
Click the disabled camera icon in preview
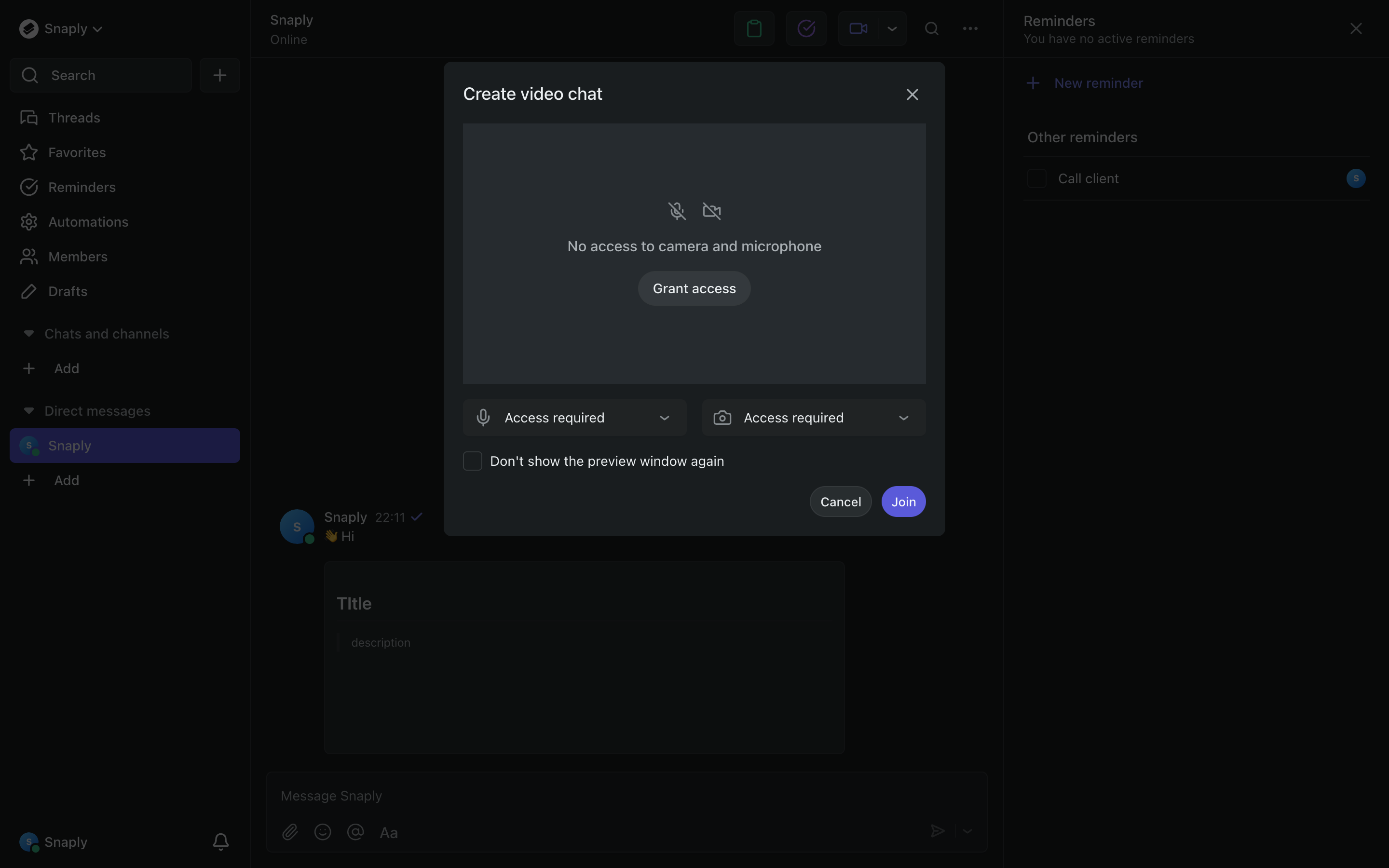(712, 211)
